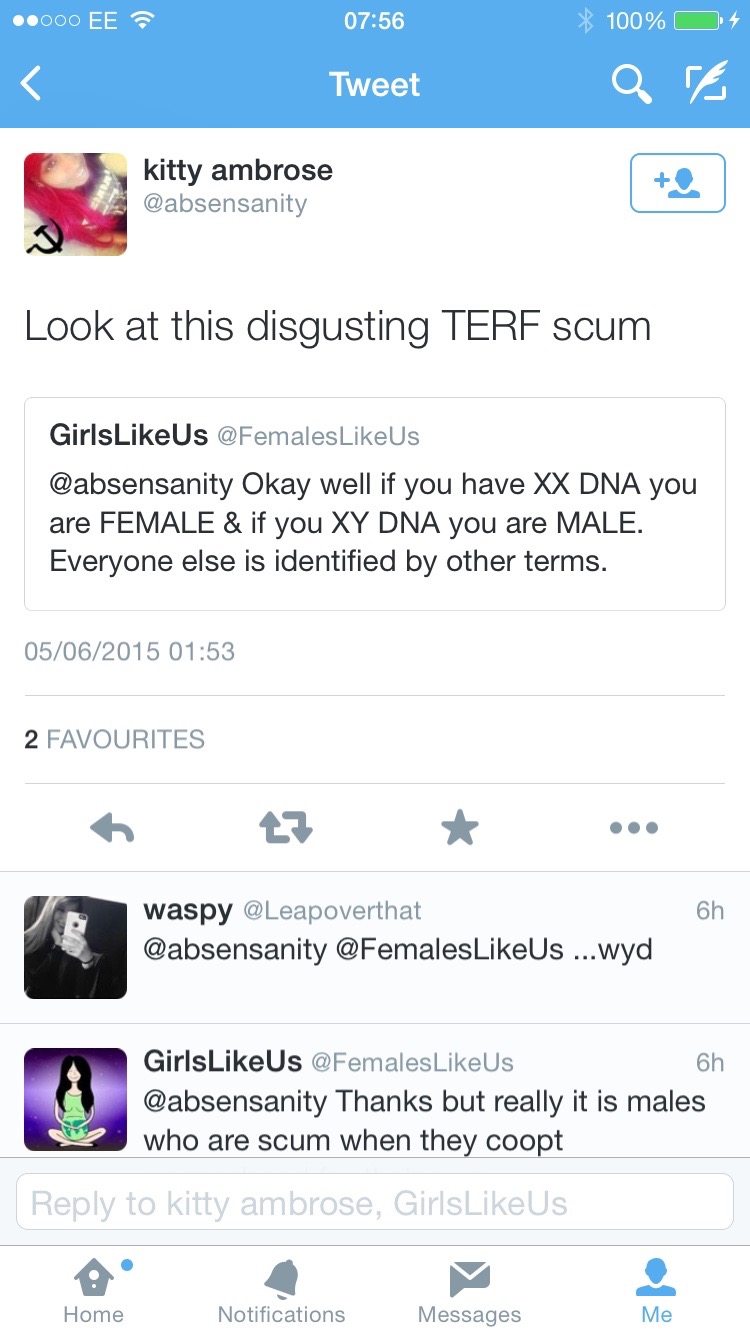Compose a new tweet
Image resolution: width=750 pixels, height=1334 pixels.
pyautogui.click(x=705, y=84)
